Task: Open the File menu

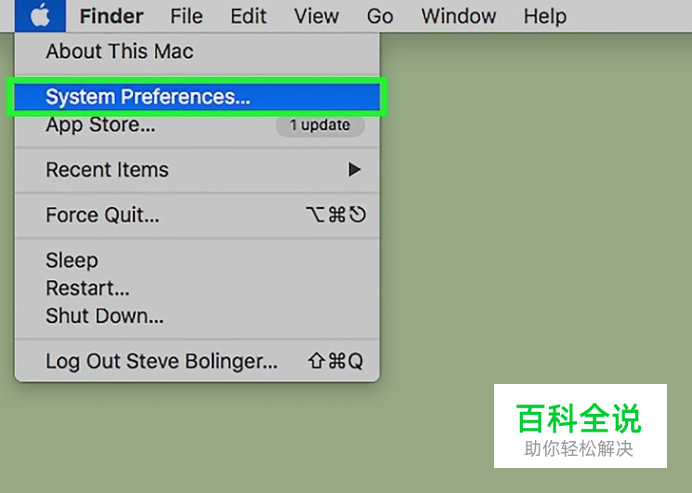Action: [x=186, y=16]
